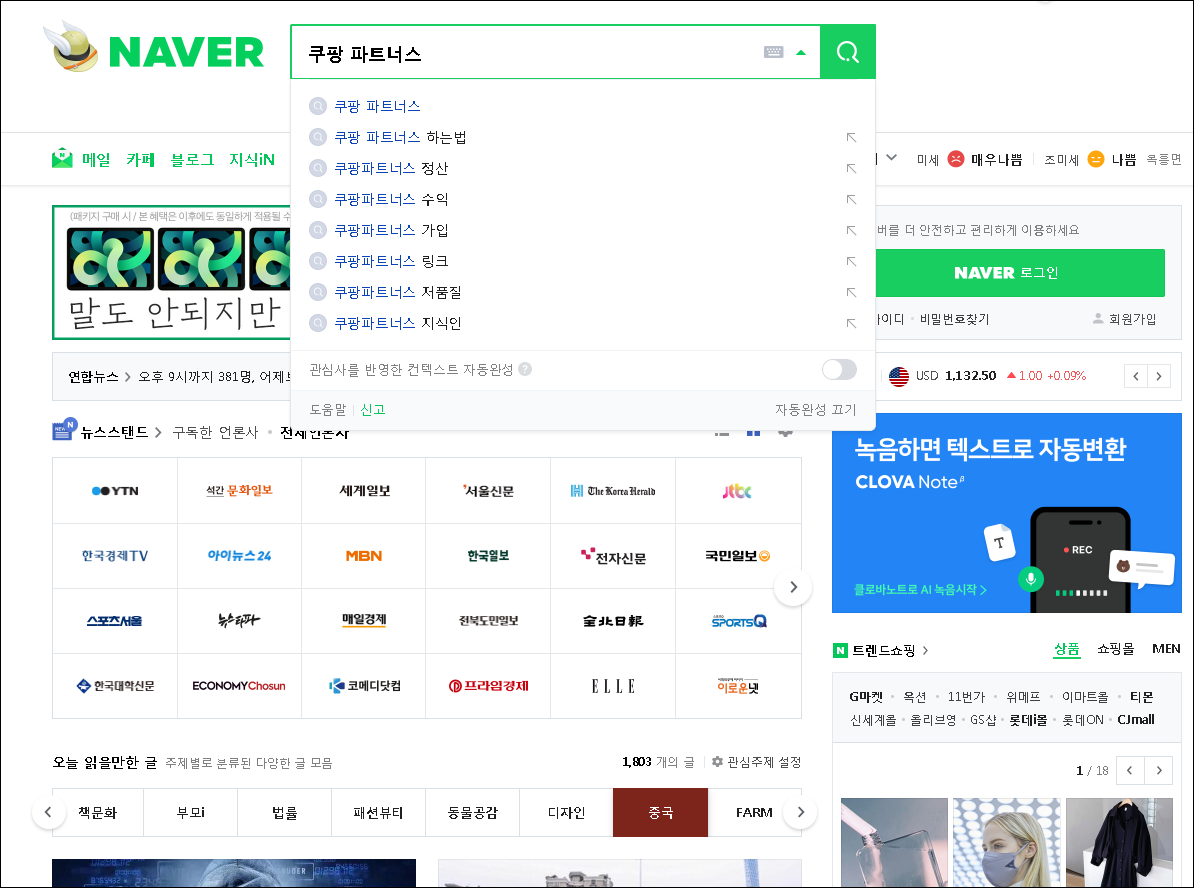Click 자동완성 끄기

point(816,410)
